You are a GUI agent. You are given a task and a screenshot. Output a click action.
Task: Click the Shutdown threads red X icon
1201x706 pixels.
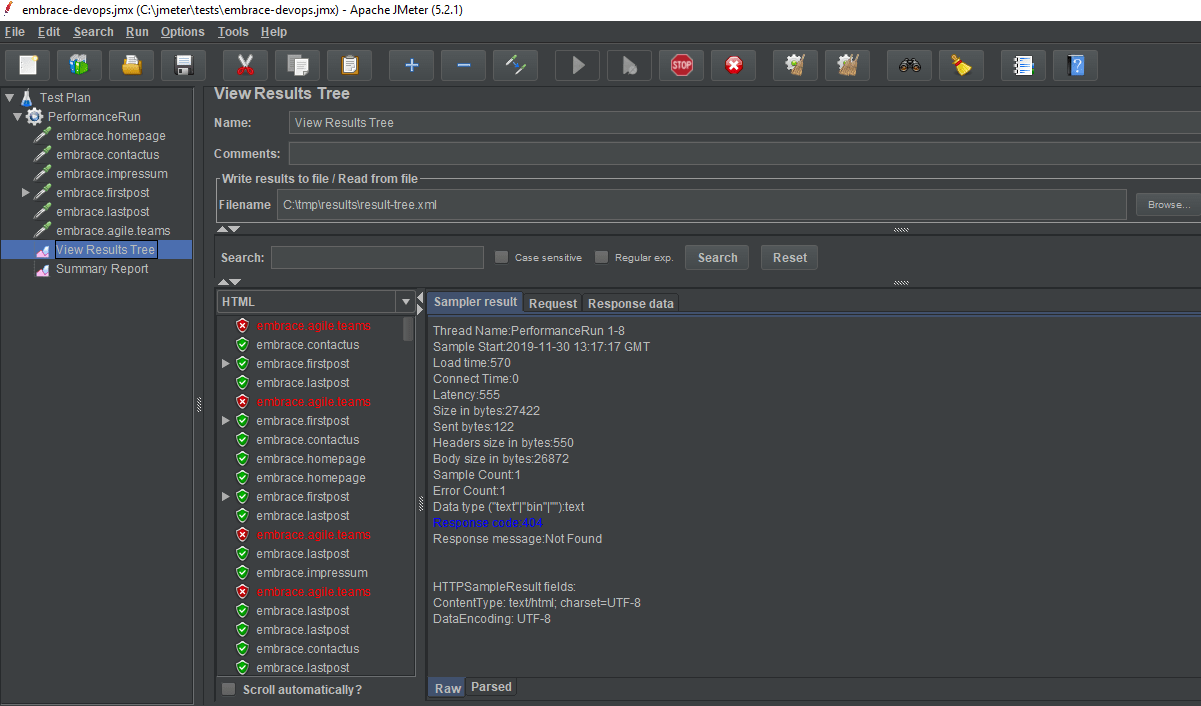click(x=733, y=66)
